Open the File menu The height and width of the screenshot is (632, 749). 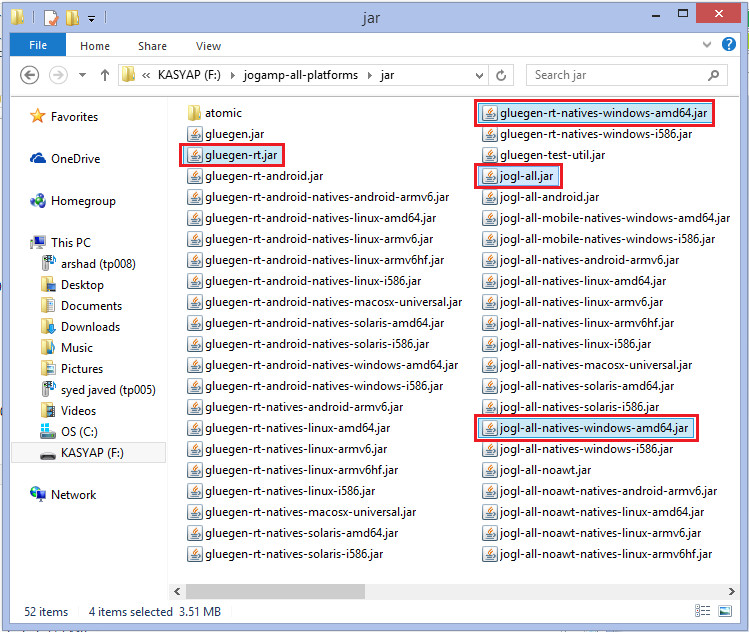[38, 46]
